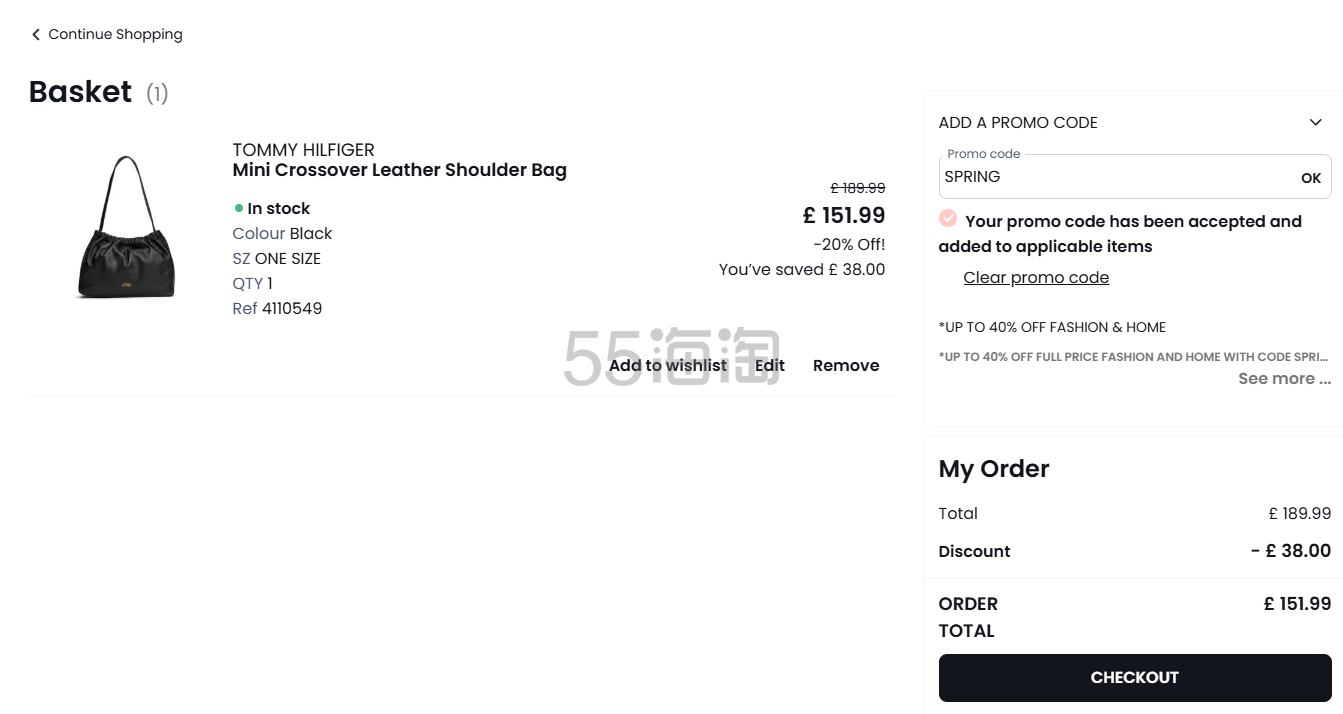Click the green In stock indicator dot

coord(239,209)
